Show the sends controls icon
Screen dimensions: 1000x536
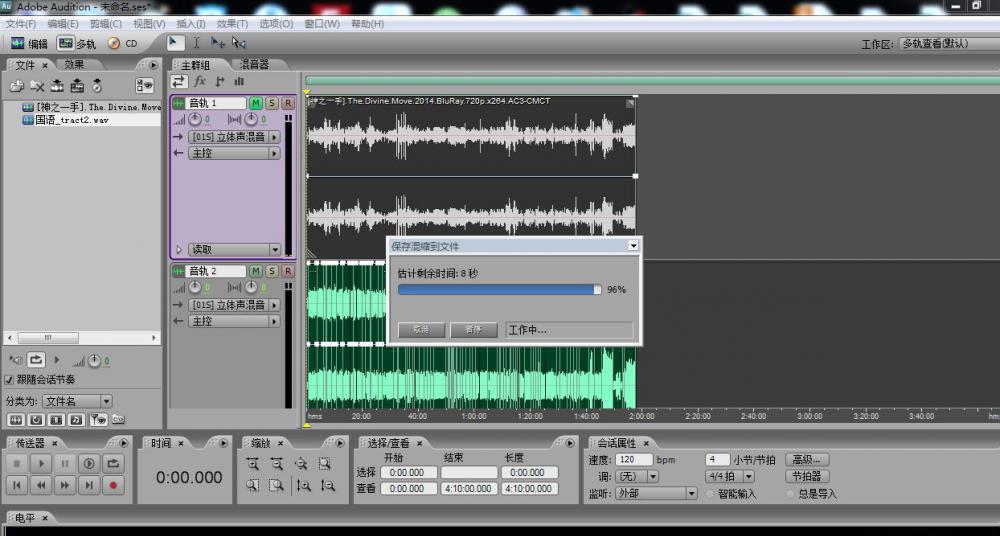tap(220, 81)
